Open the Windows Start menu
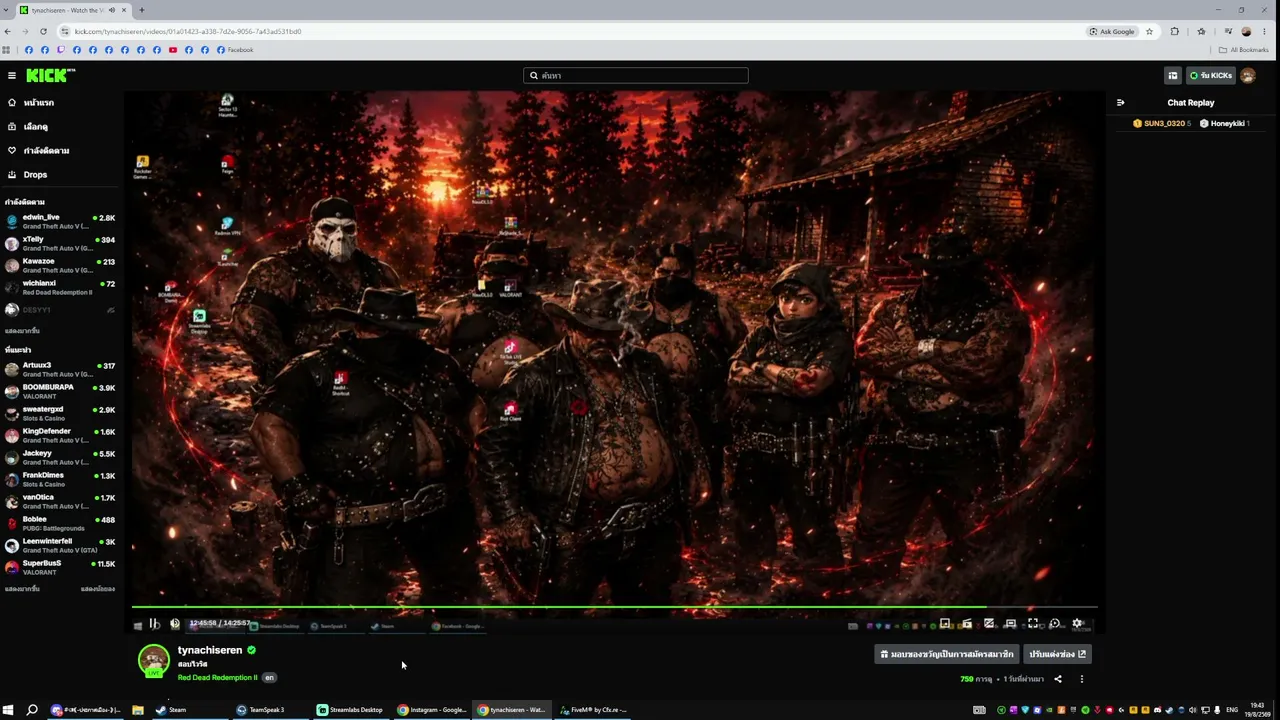The width and height of the screenshot is (1280, 720). 8,710
